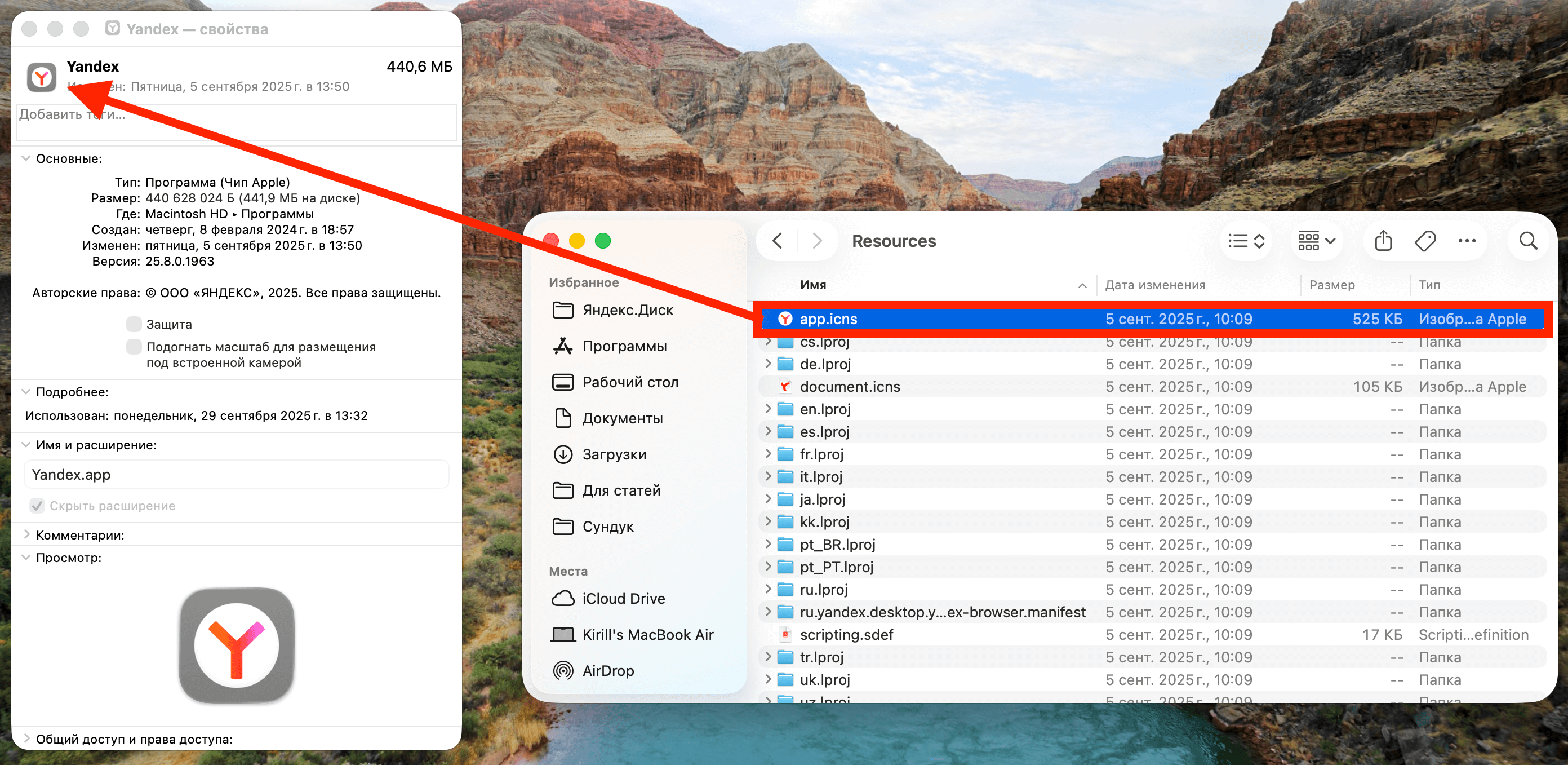
Task: Click the Share icon in Finder toolbar
Action: (1383, 241)
